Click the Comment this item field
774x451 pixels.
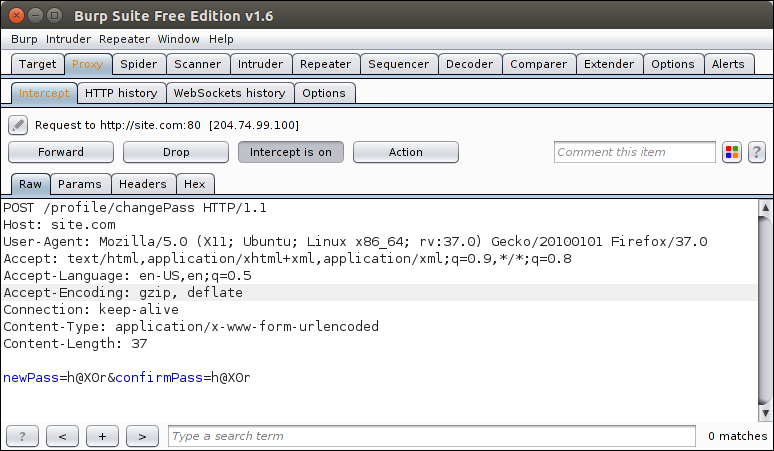[635, 152]
